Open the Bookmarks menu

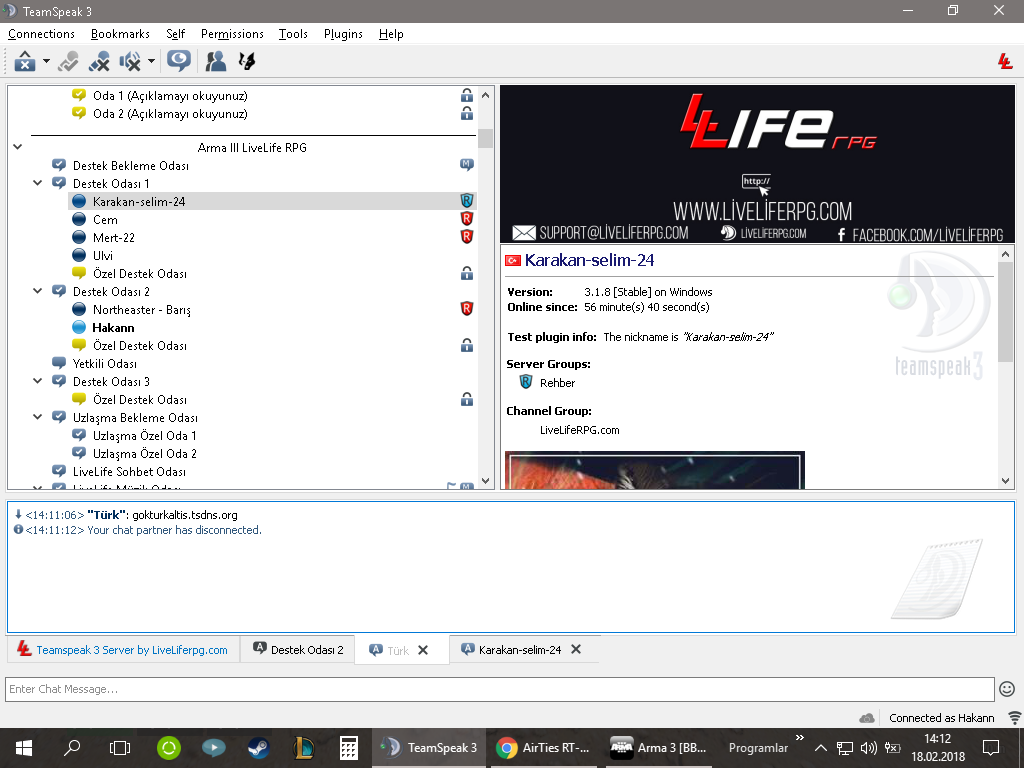(120, 34)
